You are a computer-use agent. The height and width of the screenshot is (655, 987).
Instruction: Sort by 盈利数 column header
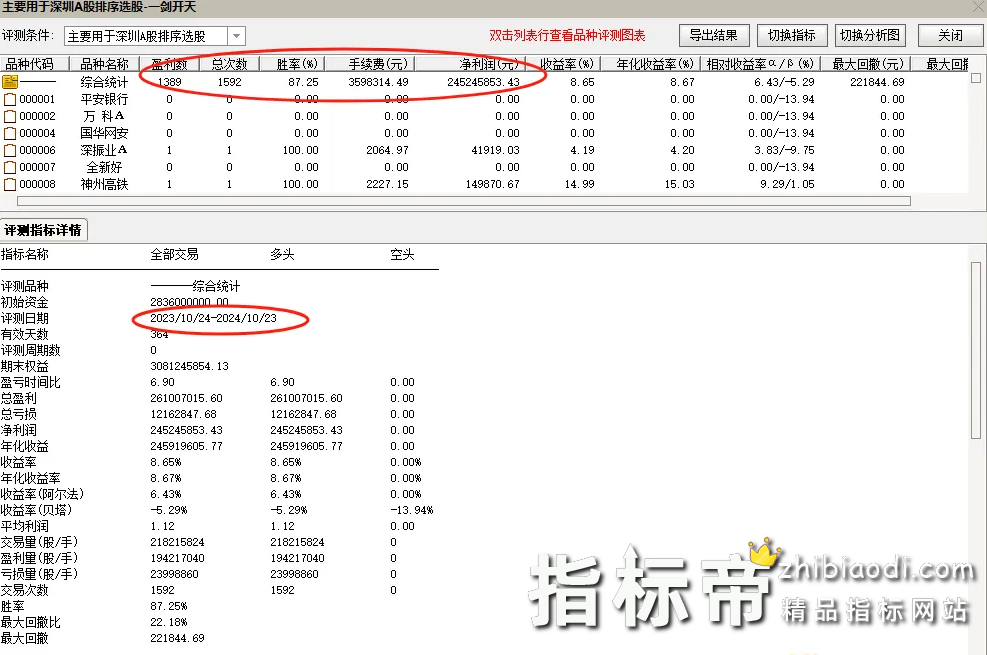170,64
